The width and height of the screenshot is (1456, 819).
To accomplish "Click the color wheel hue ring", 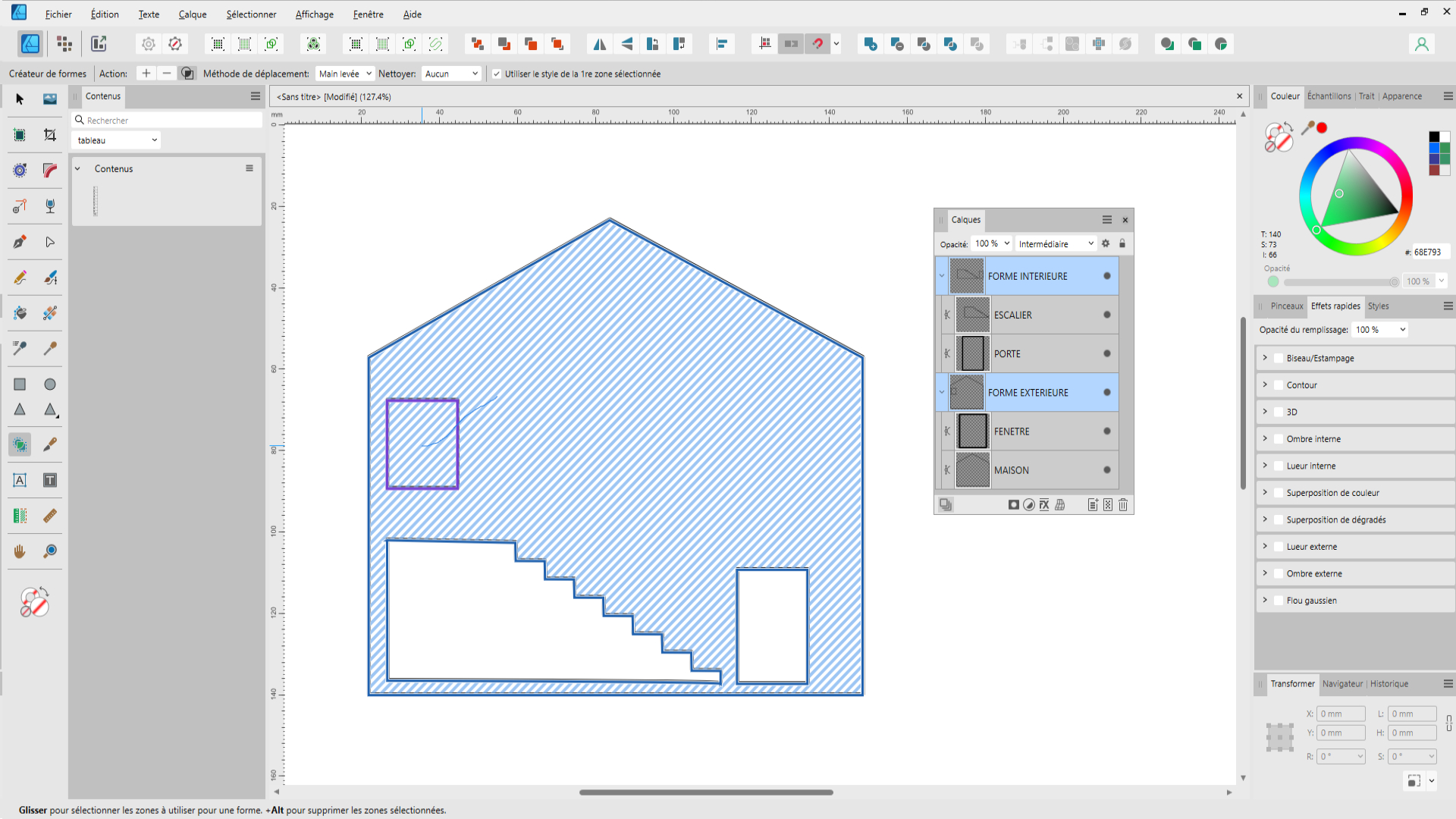I will tap(1356, 144).
